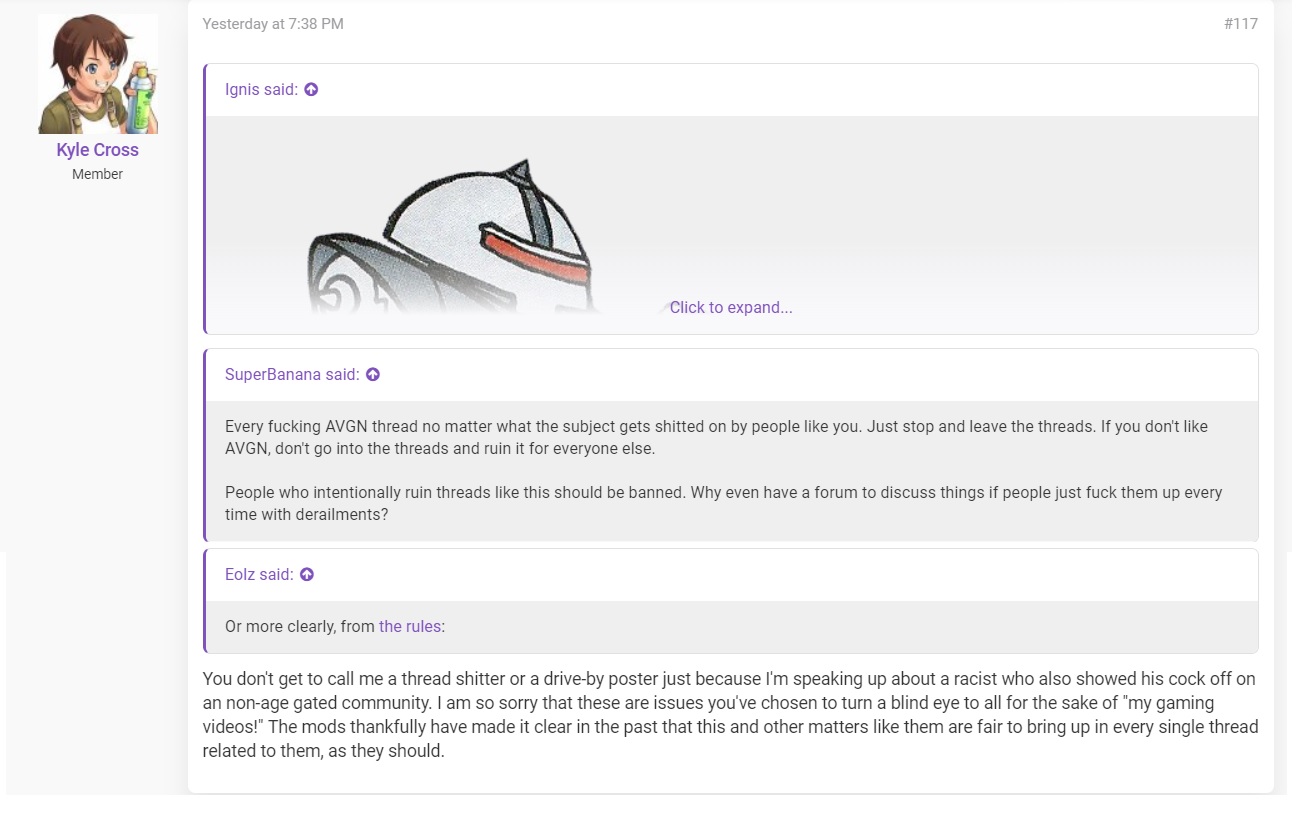Open Kyle Cross's avatar picture

tap(98, 74)
